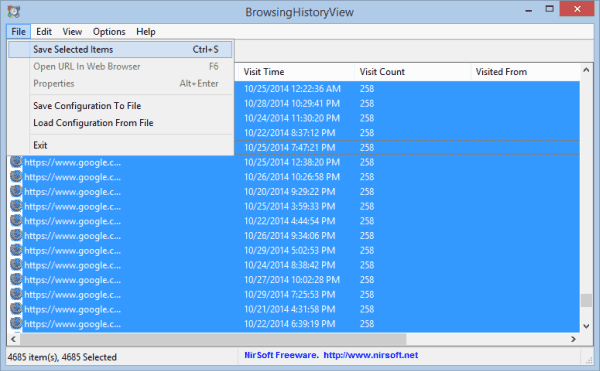
Task: Select URL in 10/25/2014 12:38:20 PM row
Action: tap(72, 163)
